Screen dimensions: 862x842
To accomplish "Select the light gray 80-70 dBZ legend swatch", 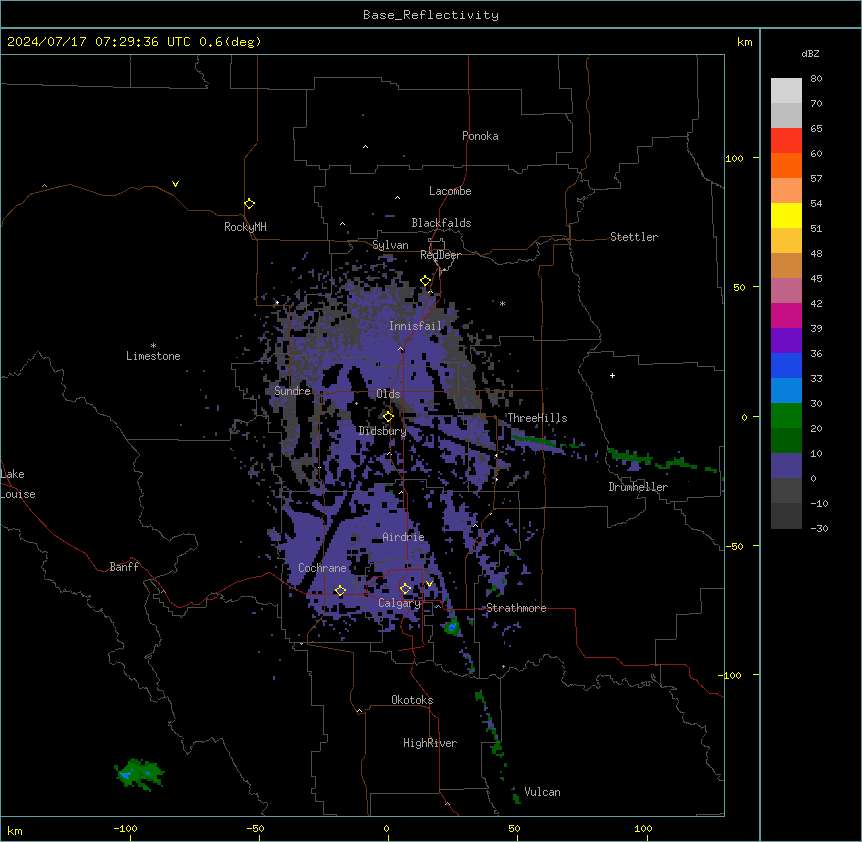I will click(786, 91).
